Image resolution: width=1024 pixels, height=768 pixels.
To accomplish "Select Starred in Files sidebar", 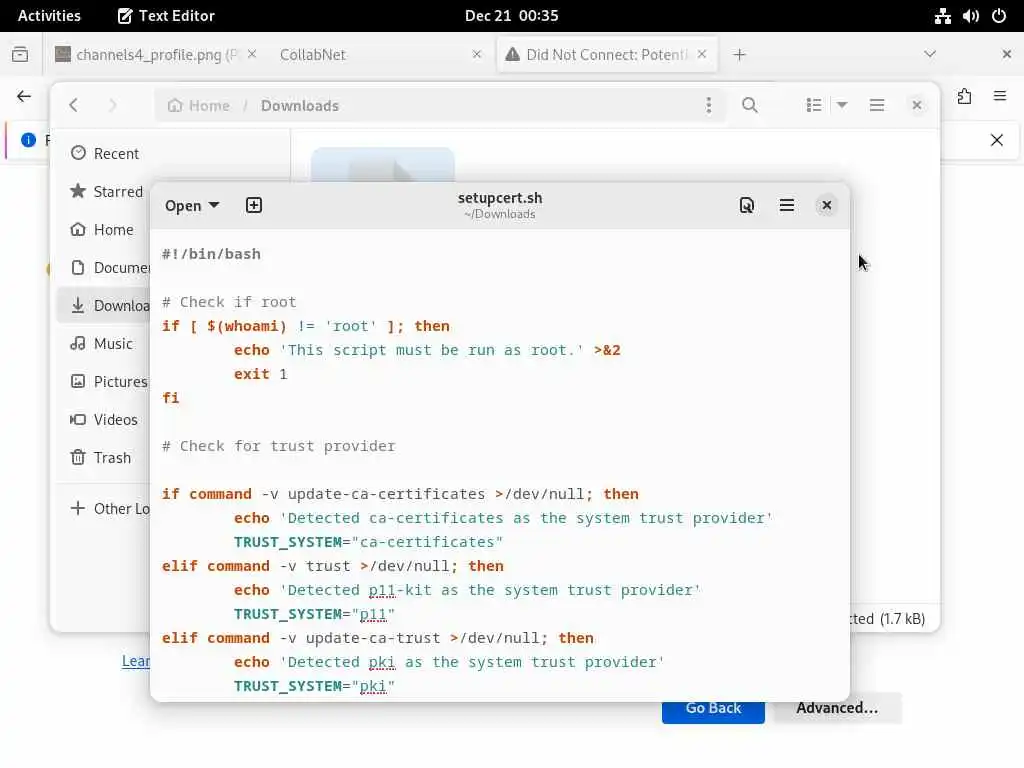I will [104, 191].
